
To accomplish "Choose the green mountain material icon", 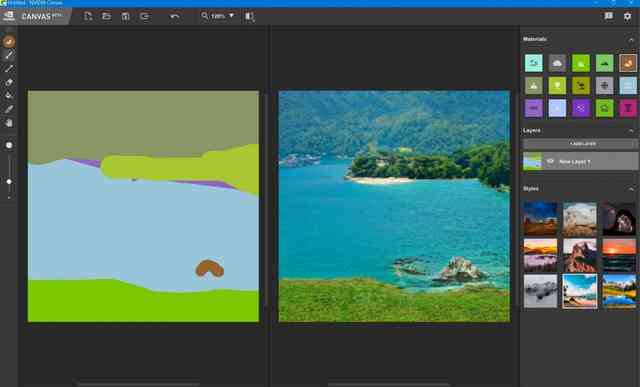I will 604,63.
